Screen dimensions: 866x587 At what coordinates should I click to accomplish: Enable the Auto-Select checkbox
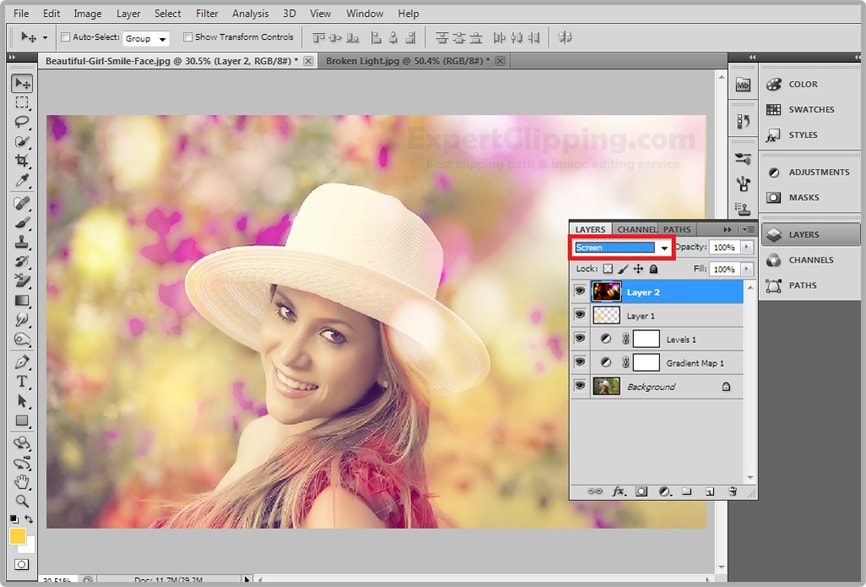(66, 38)
